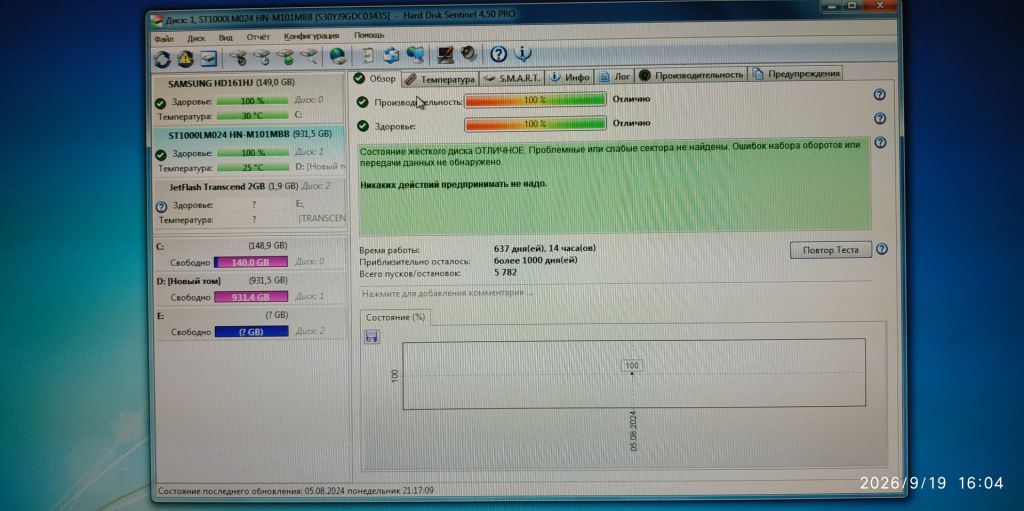Click the document report toolbar icon
This screenshot has width=1024, height=511.
[368, 56]
